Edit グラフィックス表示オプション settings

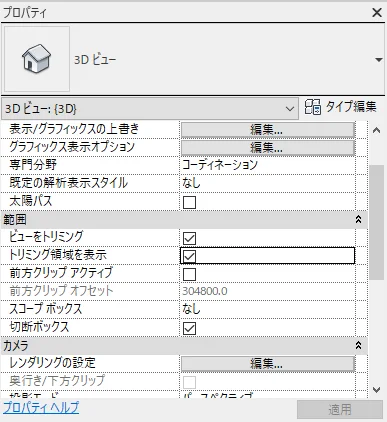267,147
